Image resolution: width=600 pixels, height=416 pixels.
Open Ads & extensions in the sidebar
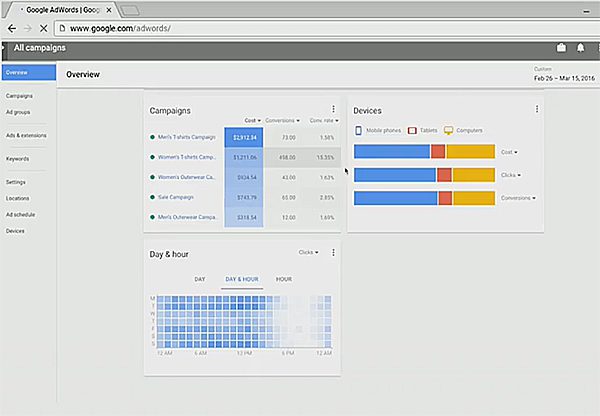tap(26, 135)
